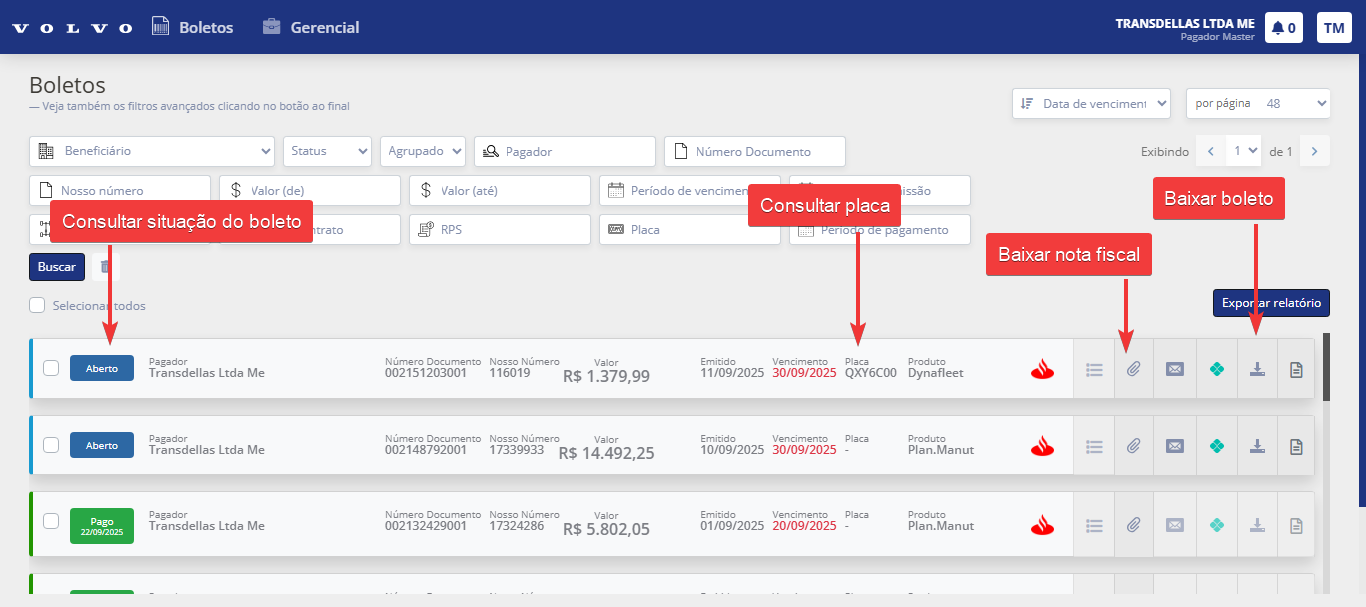This screenshot has width=1366, height=607.
Task: Open the Data de vencimento sort dropdown
Action: click(x=1090, y=103)
